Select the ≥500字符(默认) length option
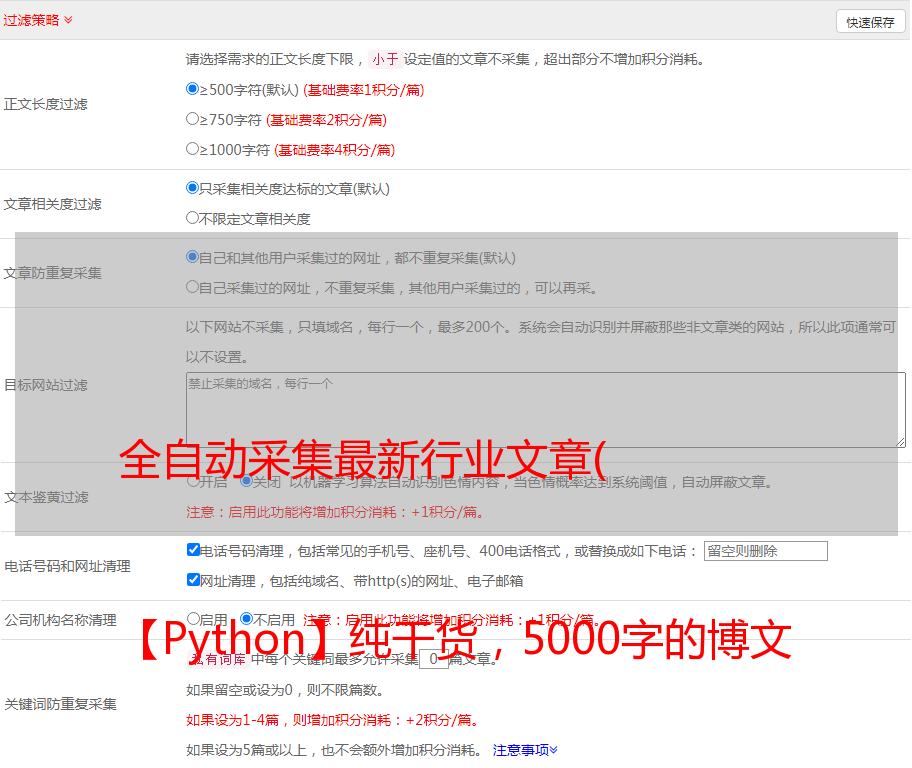The width and height of the screenshot is (912, 768). pos(192,89)
